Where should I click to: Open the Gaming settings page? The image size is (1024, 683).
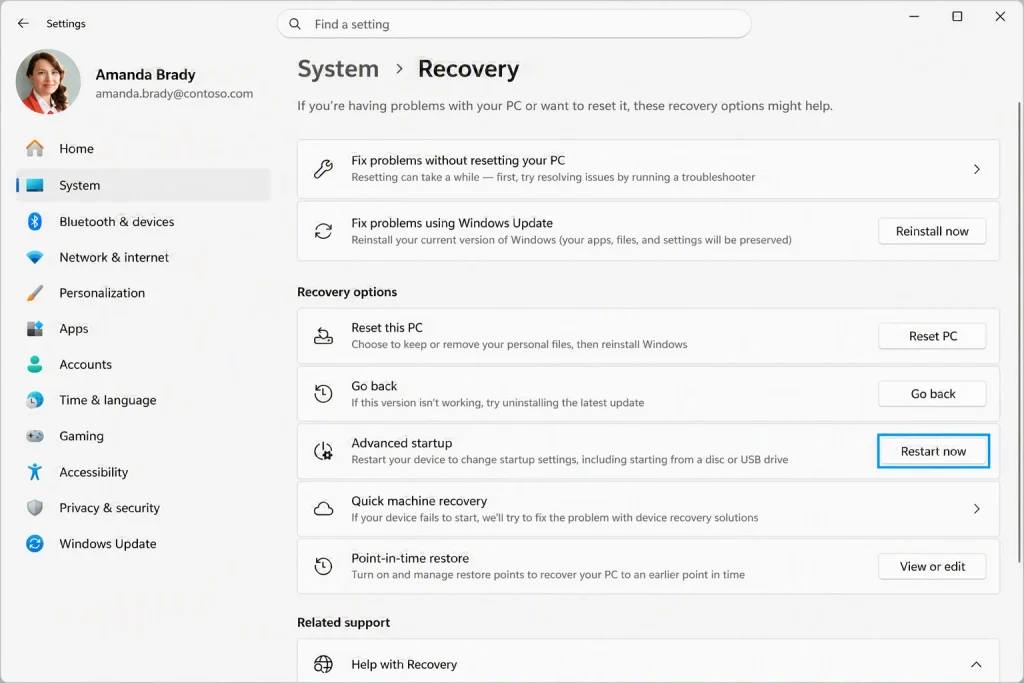tap(143, 436)
